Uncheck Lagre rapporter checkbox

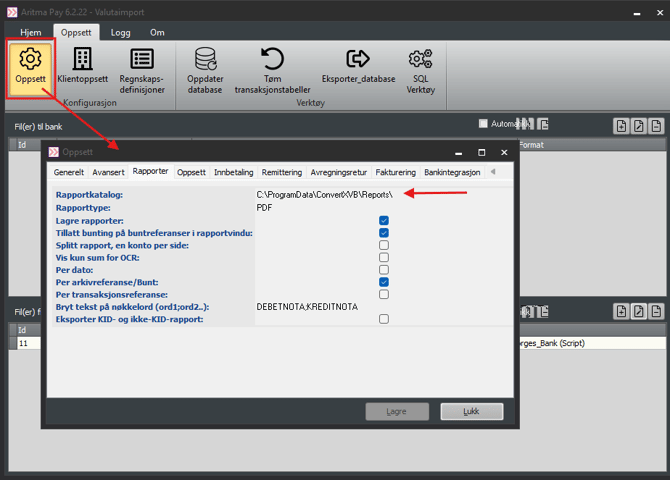[384, 221]
